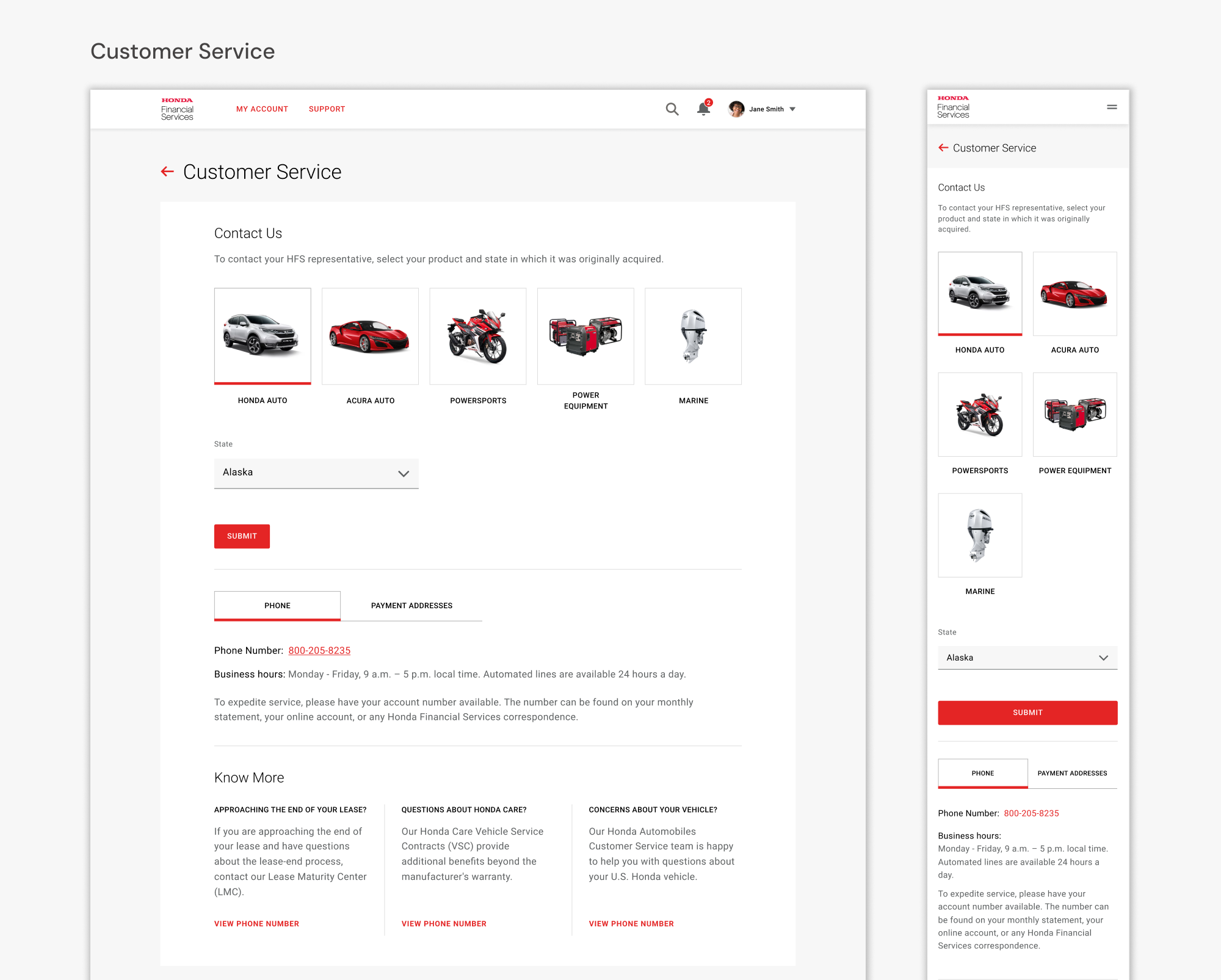The width and height of the screenshot is (1221, 980).
Task: Click QUESTIONS ABOUT HONDA CARE? heading
Action: pyautogui.click(x=464, y=810)
